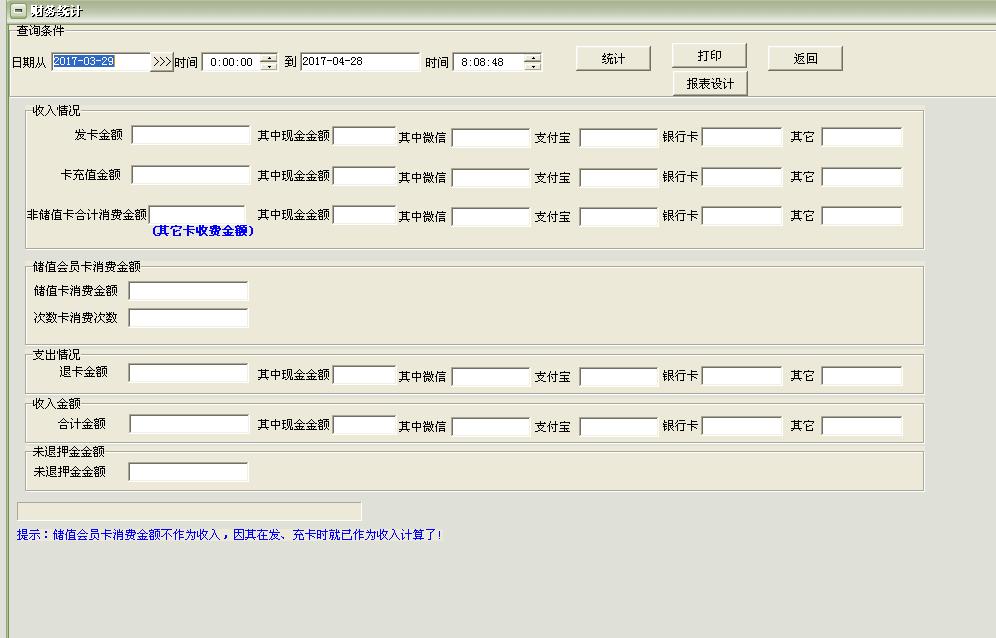The image size is (996, 638).
Task: Decrease start time with the down arrow
Action: (x=268, y=67)
